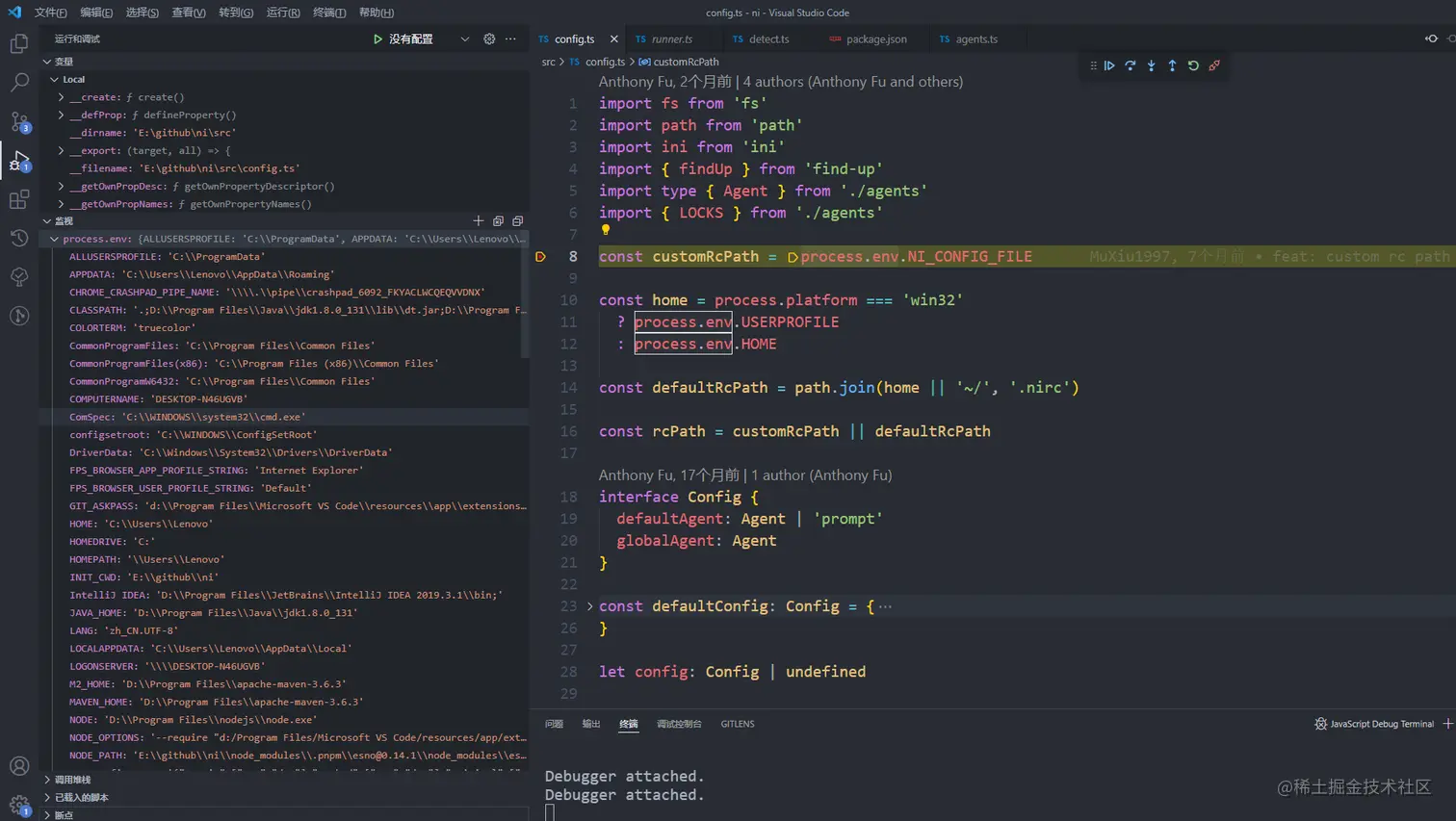Image resolution: width=1456 pixels, height=821 pixels.
Task: Collapse the 监视 section
Action: coord(47,221)
